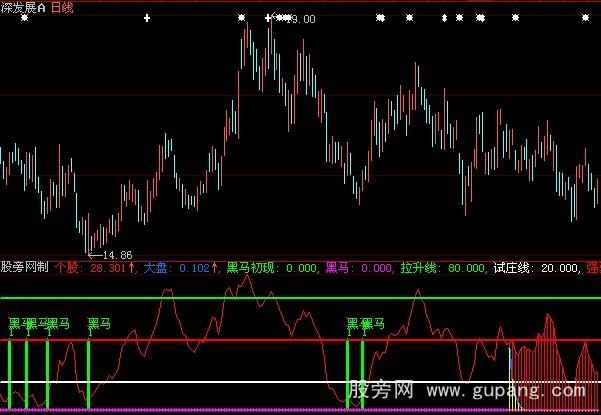Click the standalone 黑马 signal above the 14.86 low
Screen dimensions: 601x415
[x=99, y=324]
